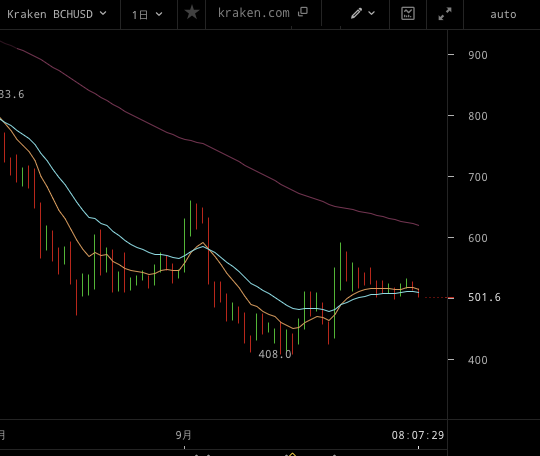Click the 501.6 current price label
The width and height of the screenshot is (540, 456).
click(x=484, y=297)
